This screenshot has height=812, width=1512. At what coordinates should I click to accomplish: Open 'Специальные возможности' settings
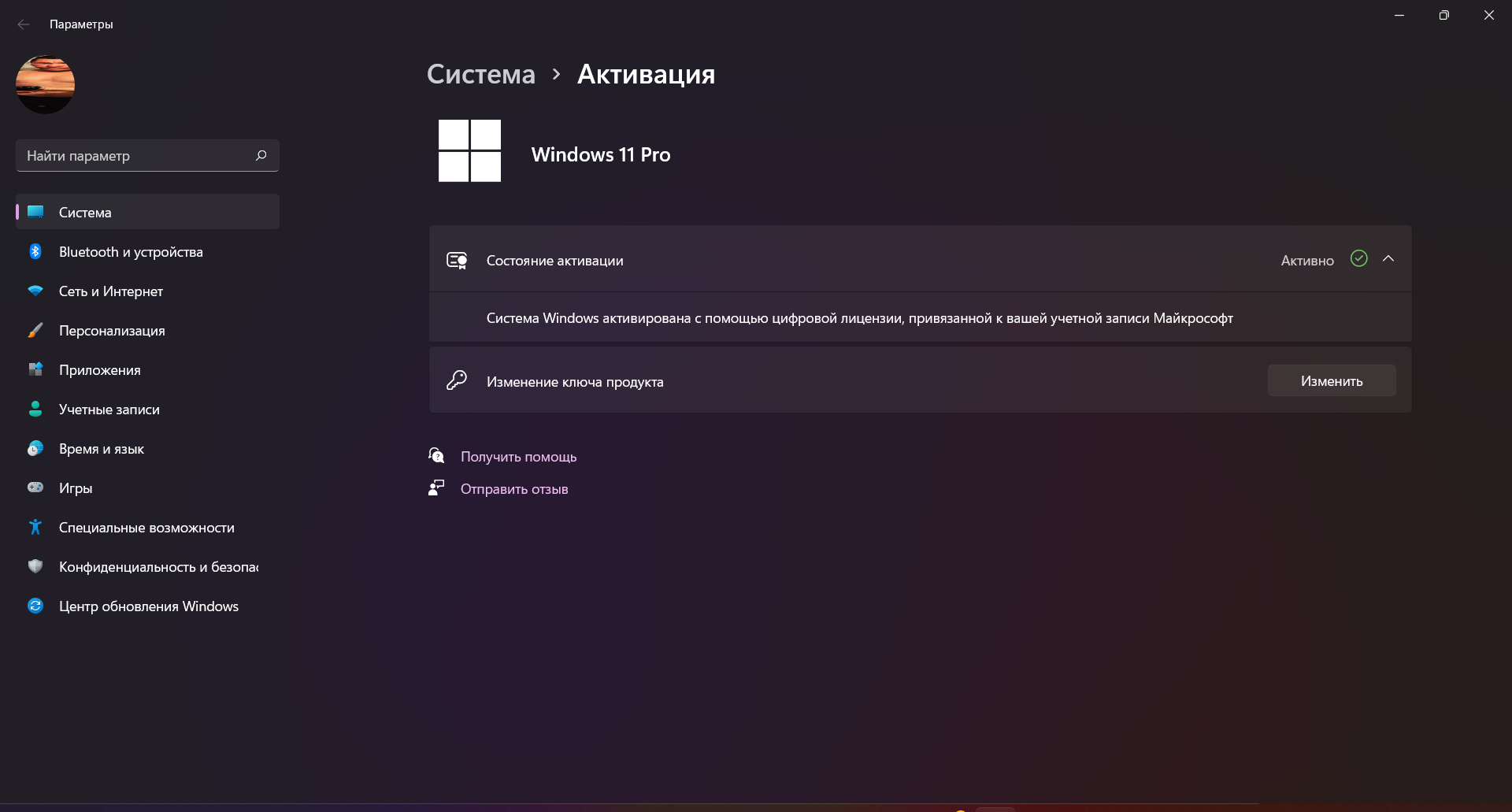point(147,528)
